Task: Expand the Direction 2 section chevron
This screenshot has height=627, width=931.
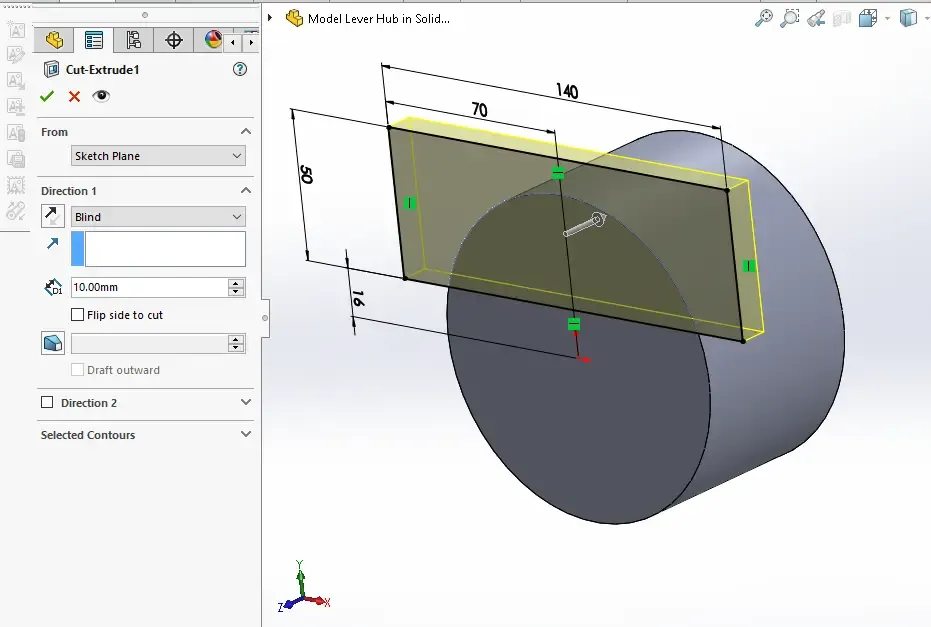Action: tap(246, 402)
